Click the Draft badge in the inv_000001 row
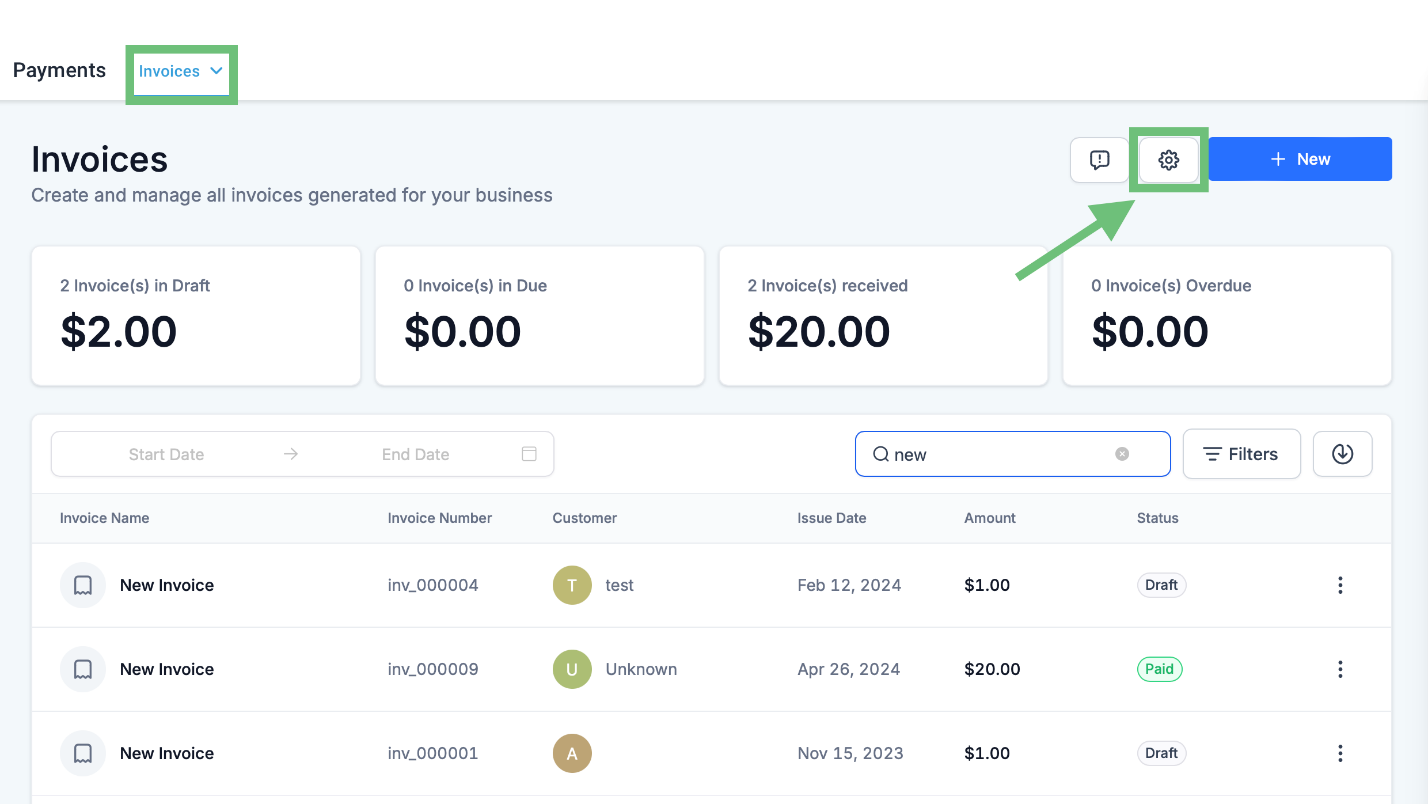The width and height of the screenshot is (1428, 804). pos(1162,753)
